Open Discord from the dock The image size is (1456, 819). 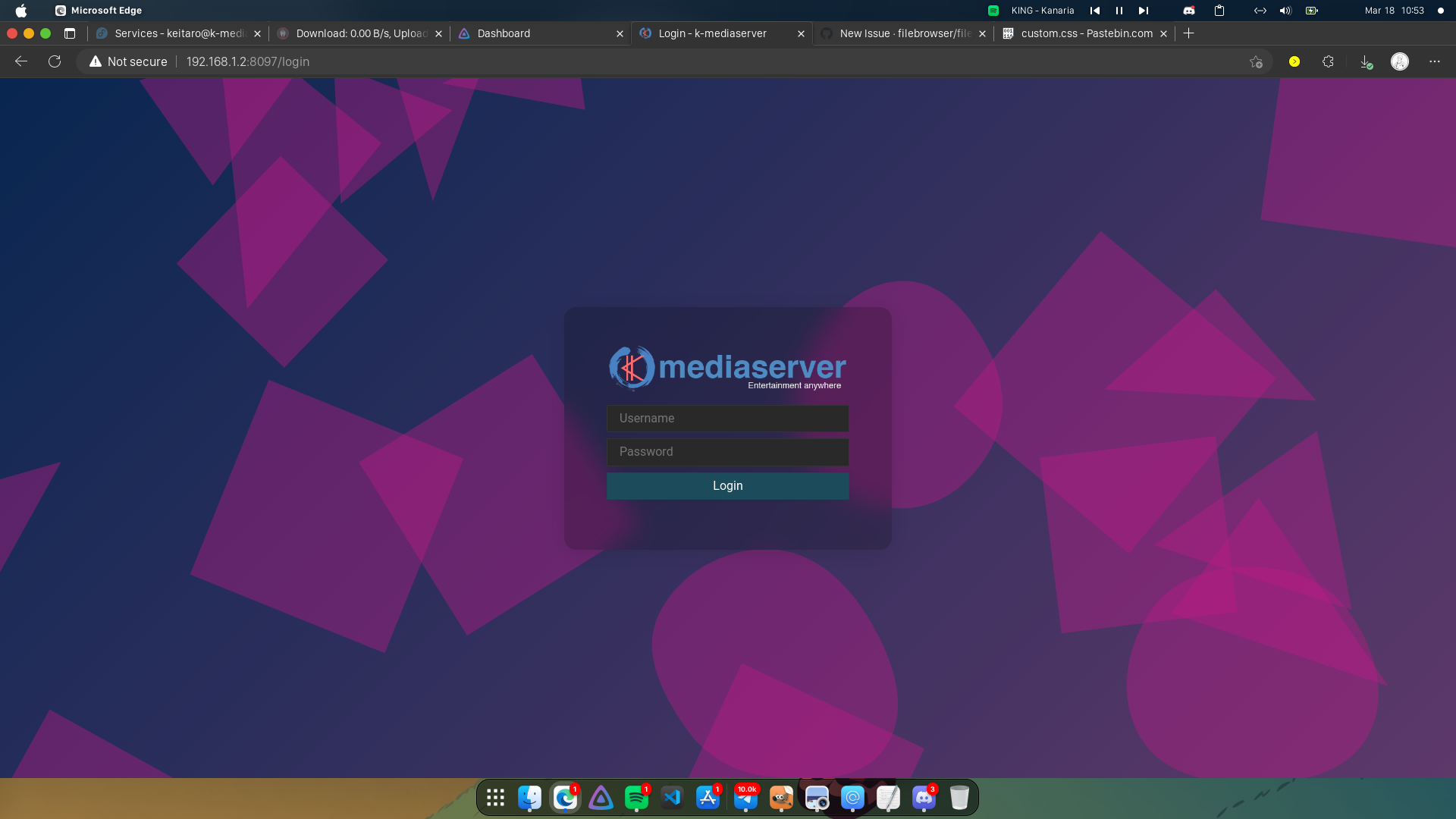(925, 798)
